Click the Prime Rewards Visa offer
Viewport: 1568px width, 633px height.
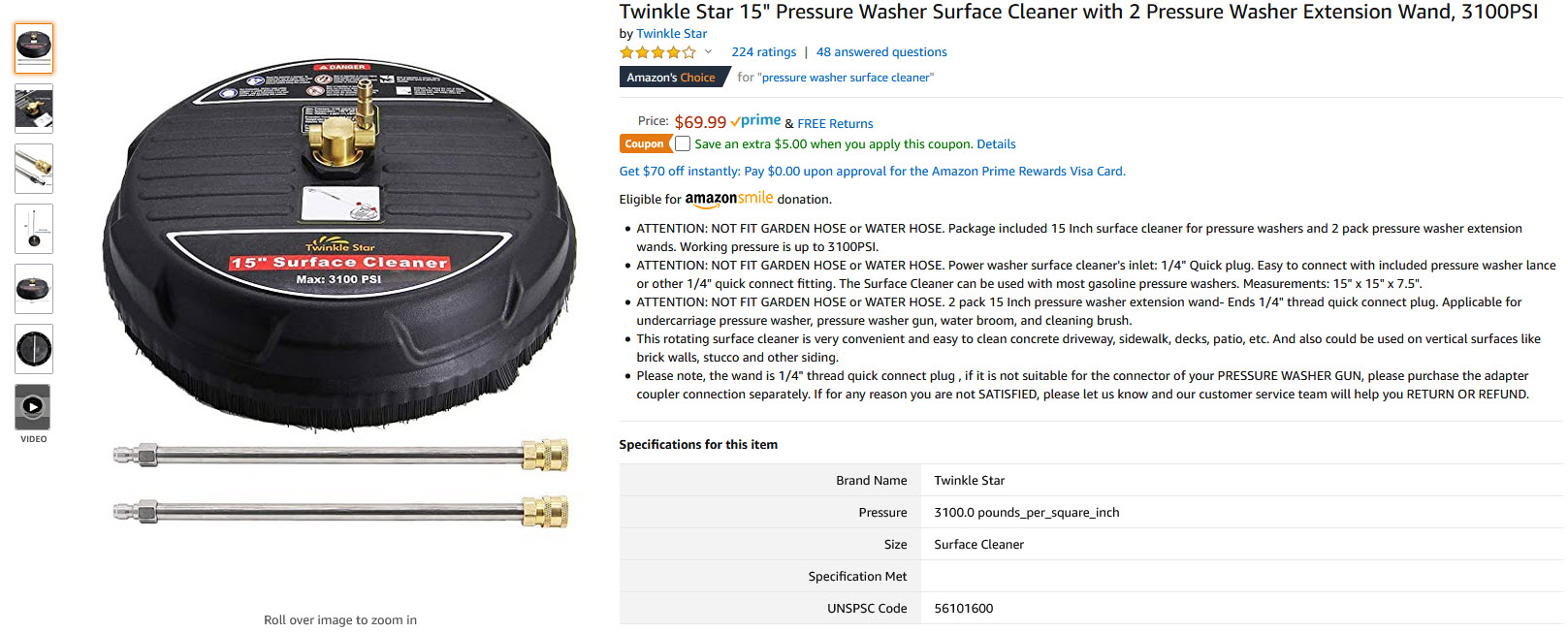point(872,172)
